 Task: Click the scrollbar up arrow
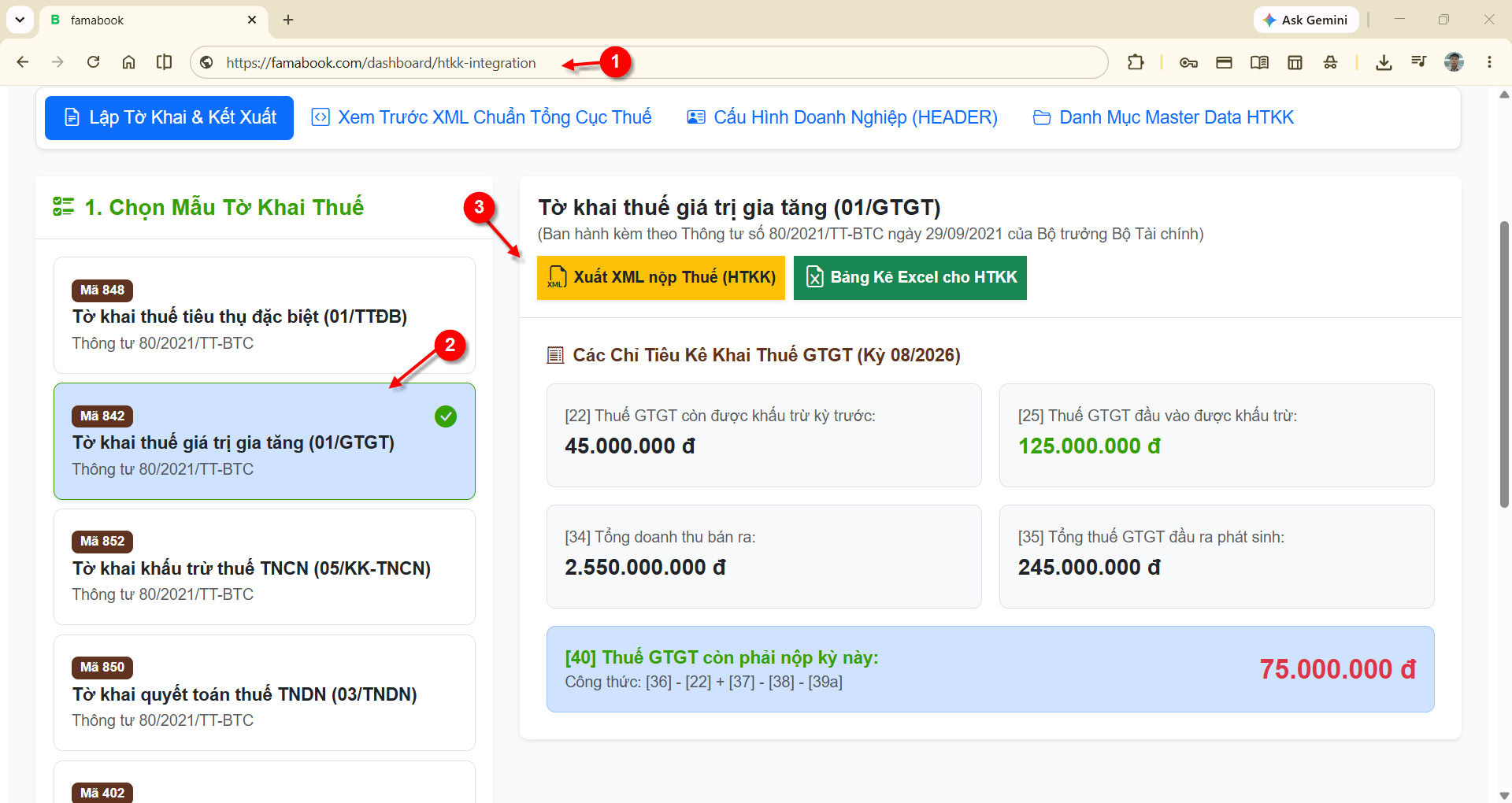point(1504,94)
